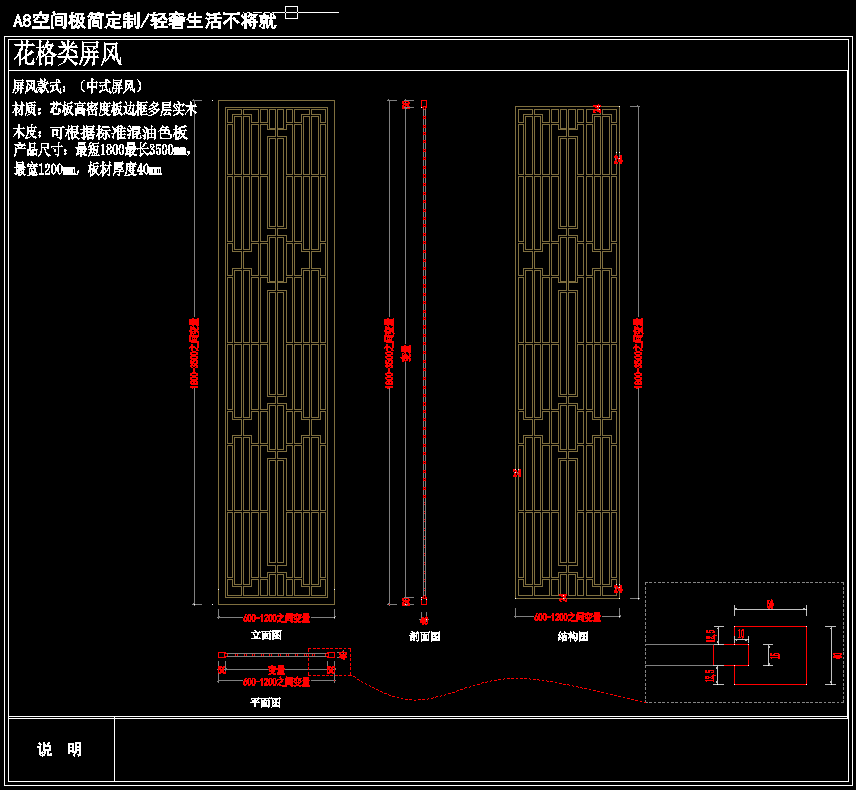Image resolution: width=856 pixels, height=790 pixels.
Task: Select the lattice screen in the elevation view
Action: (x=277, y=352)
